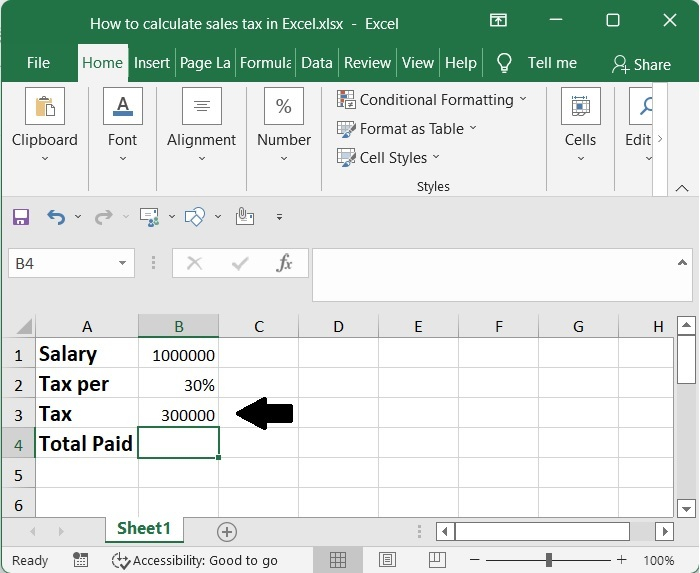Click the Insert Function fx icon
Viewport: 700px width, 573px height.
pyautogui.click(x=285, y=264)
